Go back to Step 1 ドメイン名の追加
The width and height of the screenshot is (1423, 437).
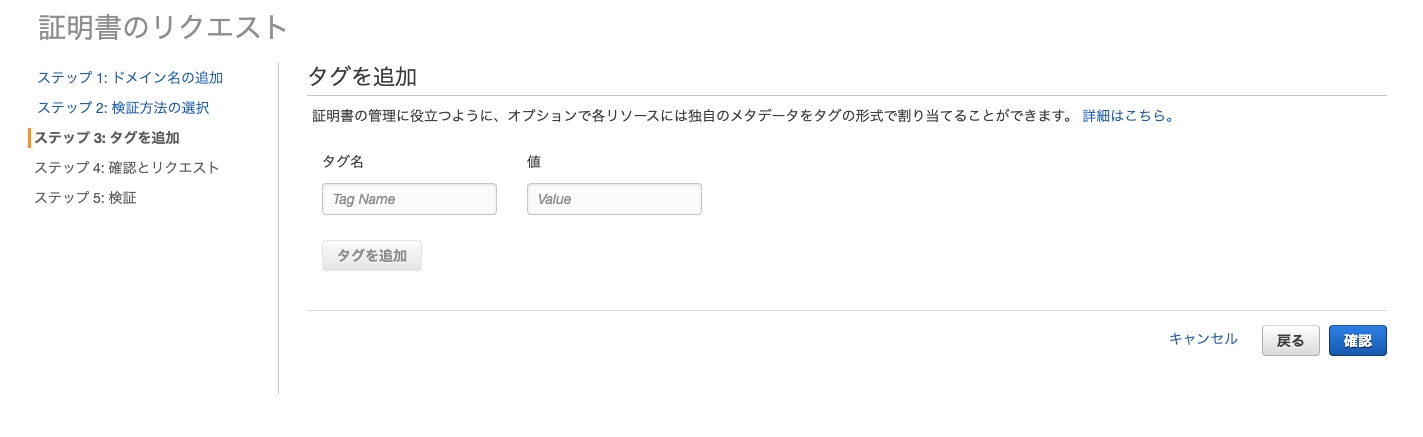click(130, 77)
